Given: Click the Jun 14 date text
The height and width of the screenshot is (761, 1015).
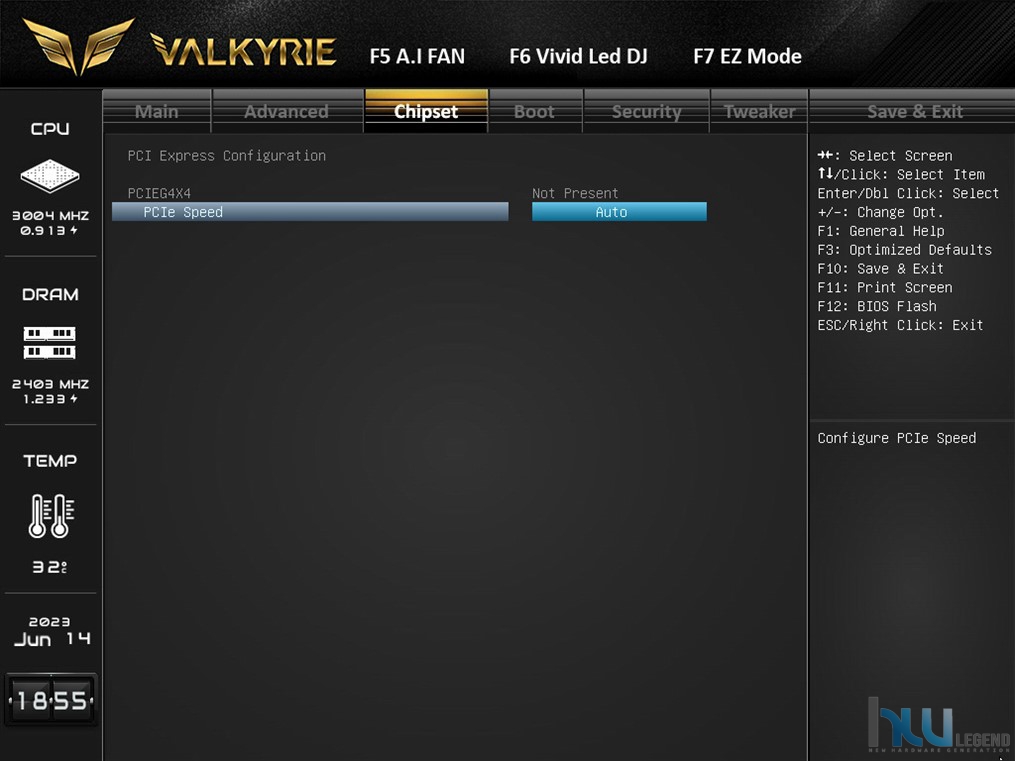Looking at the screenshot, I should tap(52, 639).
